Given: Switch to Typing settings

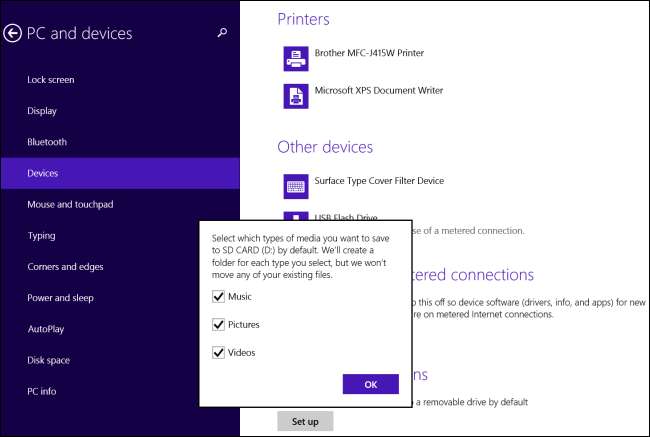Looking at the screenshot, I should click(41, 236).
